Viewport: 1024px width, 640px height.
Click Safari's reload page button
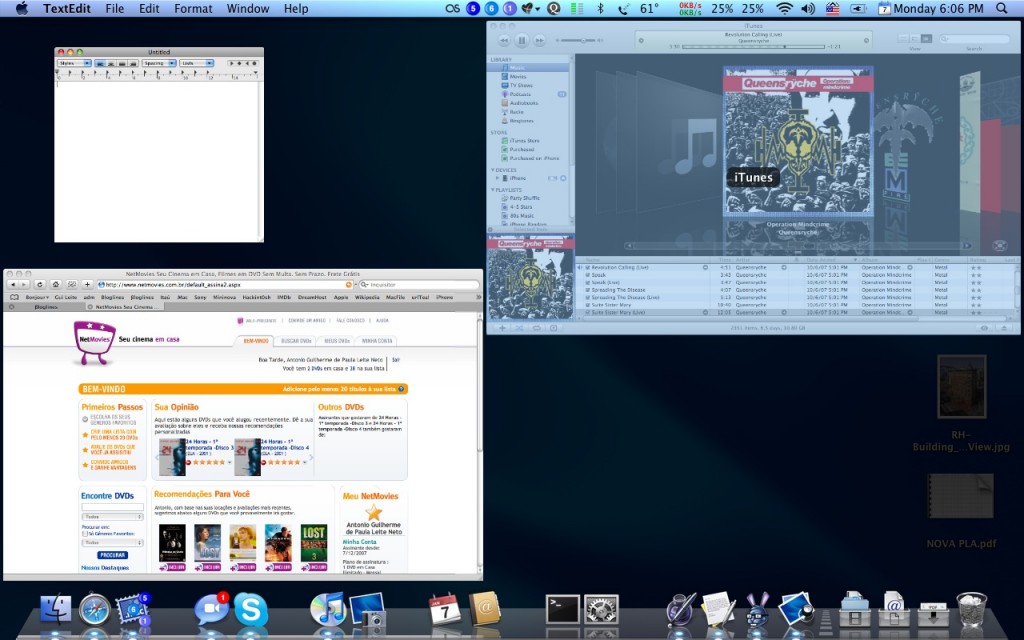40,285
